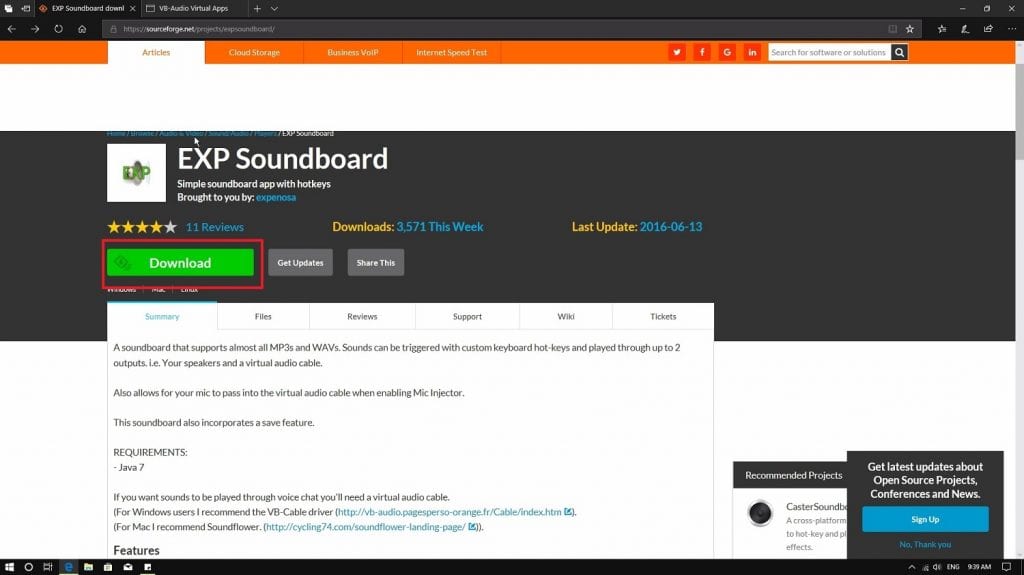Image resolution: width=1024 pixels, height=575 pixels.
Task: Click the star rating display
Action: [142, 227]
